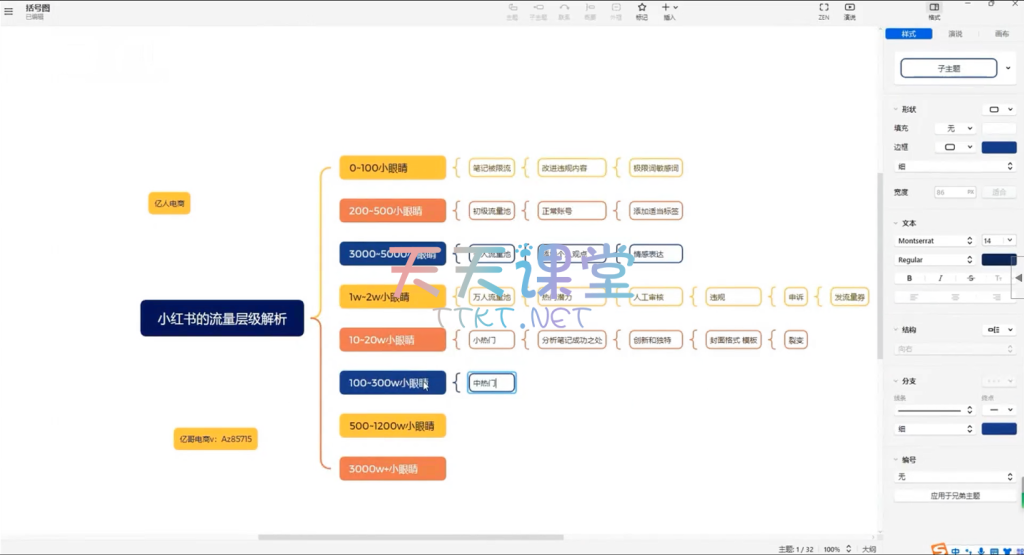Toggle italic text formatting
This screenshot has width=1024, height=555.
point(940,277)
